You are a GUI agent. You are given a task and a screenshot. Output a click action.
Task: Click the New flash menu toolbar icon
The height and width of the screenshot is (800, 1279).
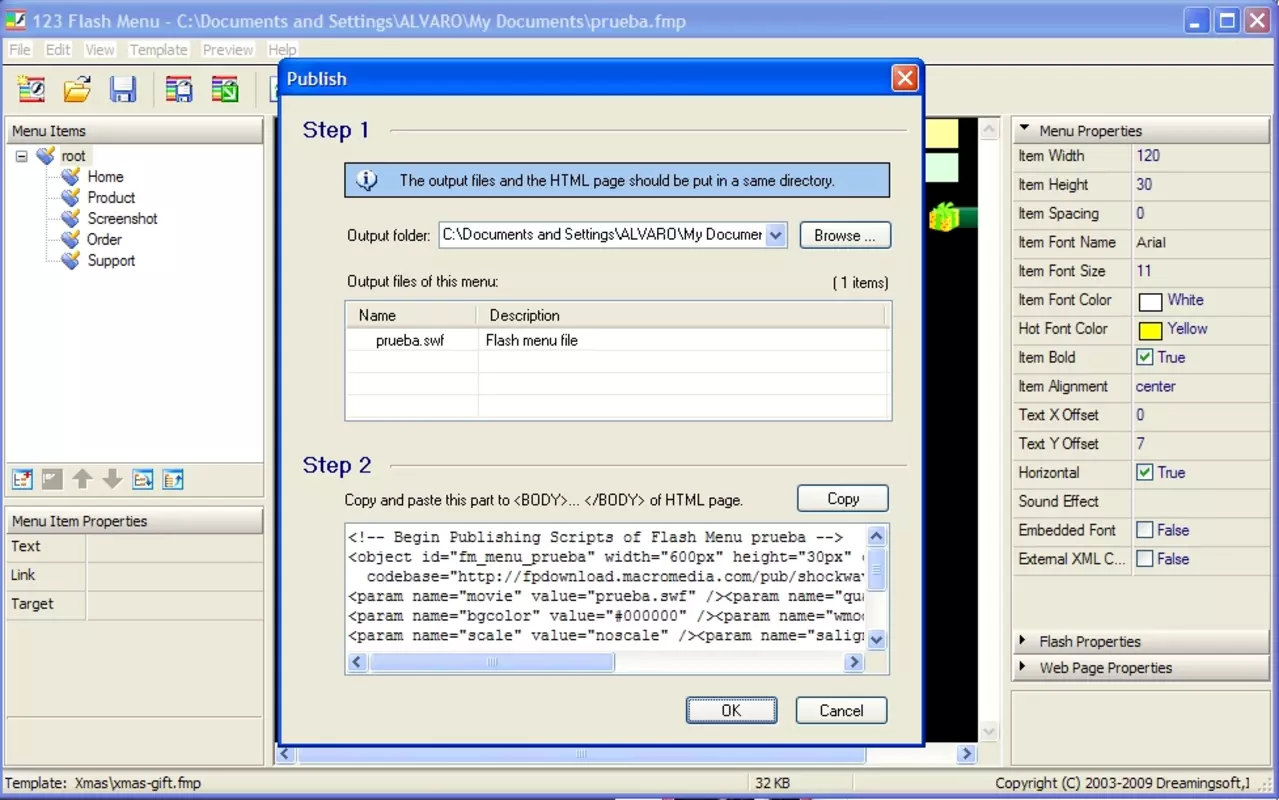pos(31,90)
